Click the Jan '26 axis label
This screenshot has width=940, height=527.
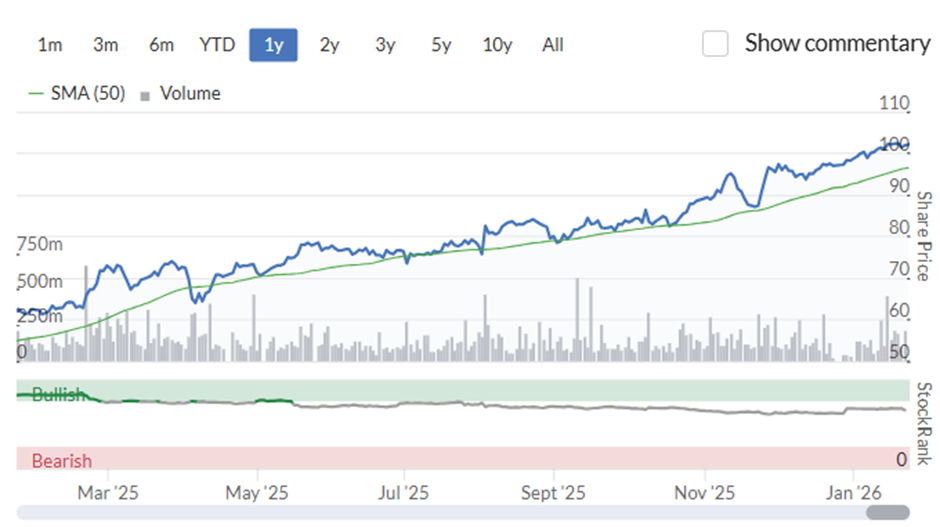[853, 493]
